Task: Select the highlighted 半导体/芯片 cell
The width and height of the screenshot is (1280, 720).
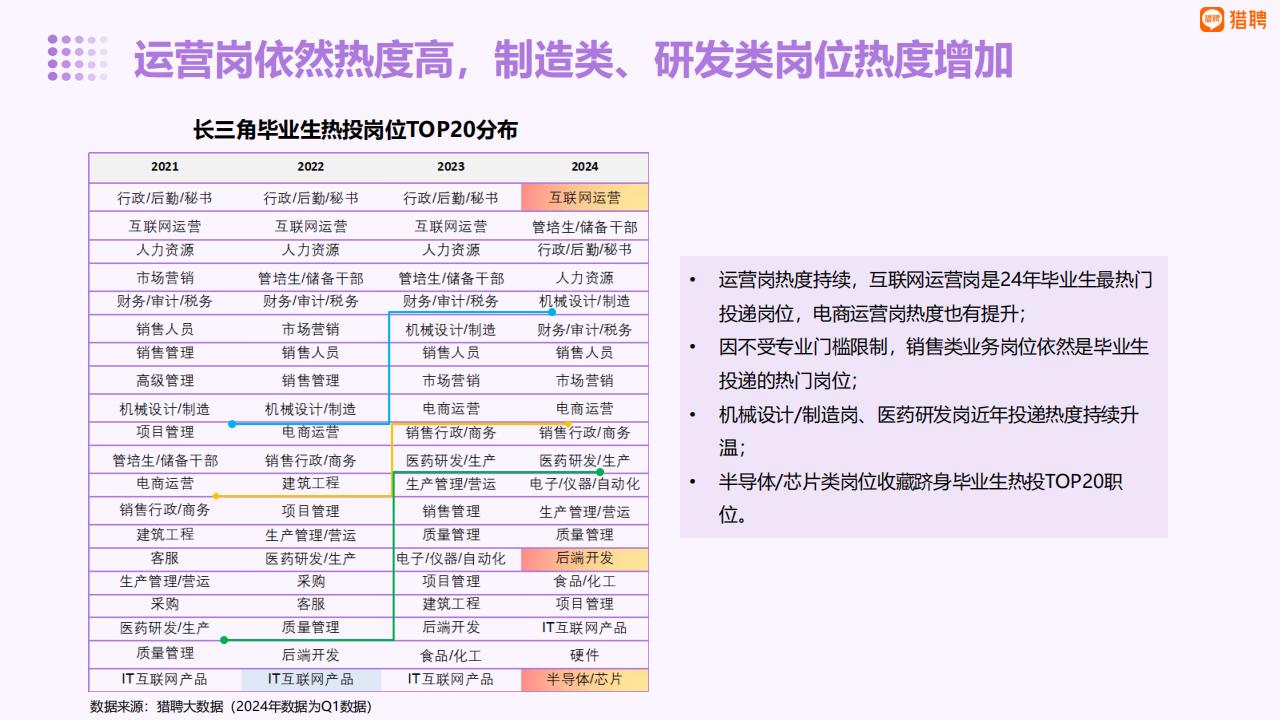Action: (x=585, y=680)
